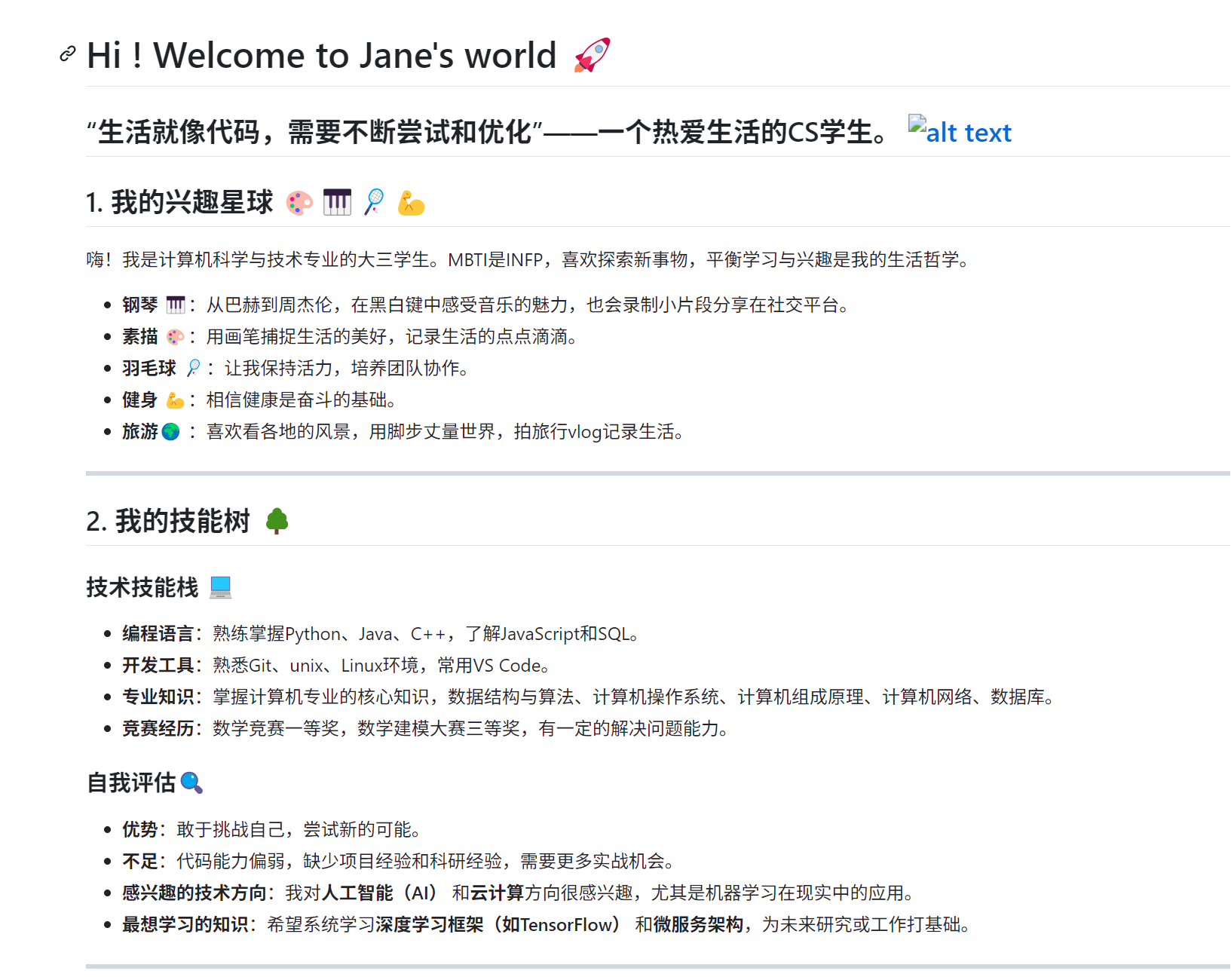
Task: Click the magnifying glass emoji next to 自我评估
Action: 192,782
